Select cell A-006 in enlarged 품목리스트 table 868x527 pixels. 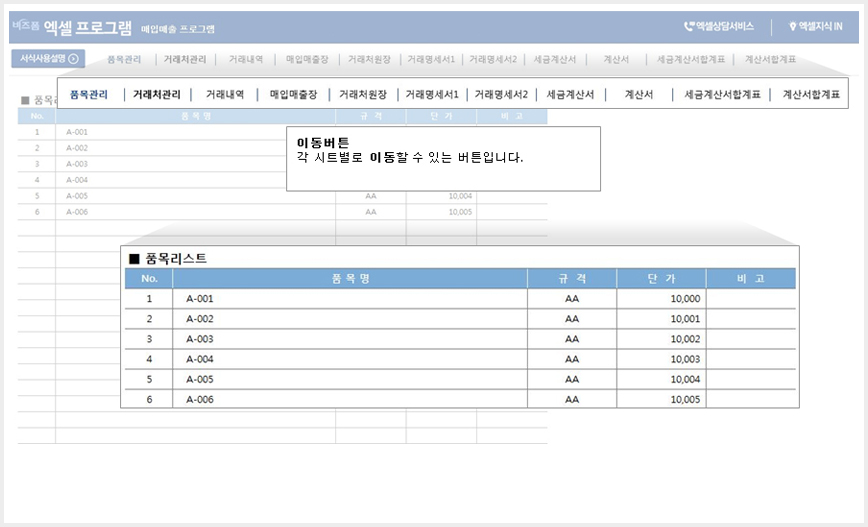click(350, 399)
